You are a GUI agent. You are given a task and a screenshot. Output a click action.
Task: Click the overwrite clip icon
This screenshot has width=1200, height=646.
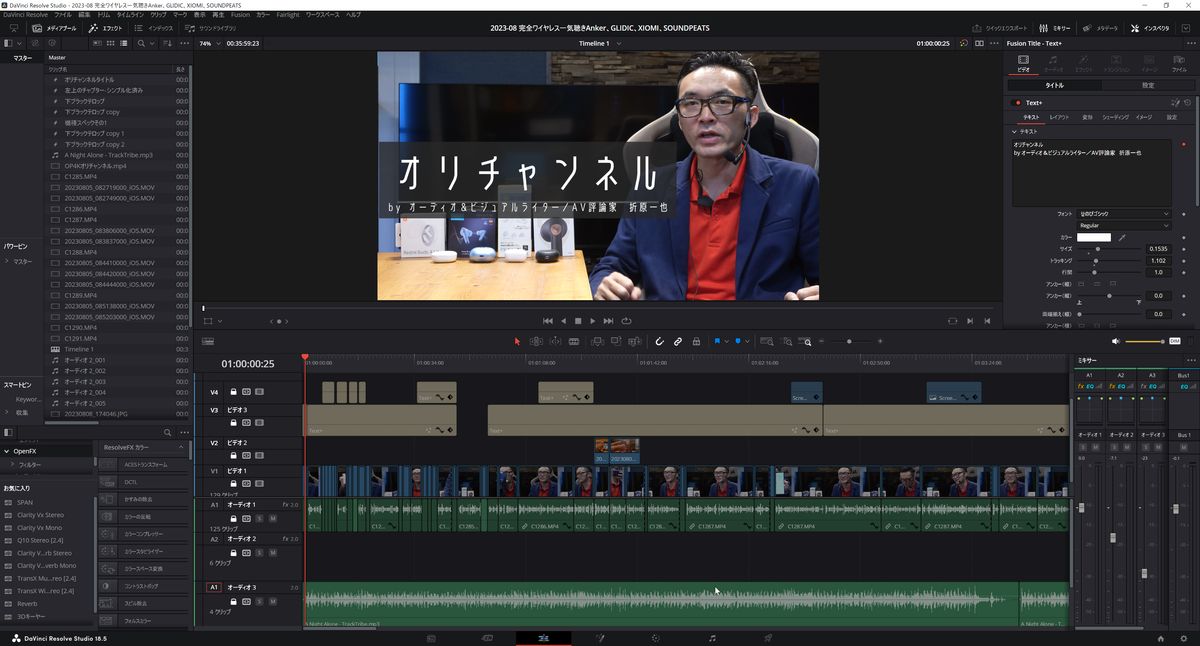click(x=616, y=341)
